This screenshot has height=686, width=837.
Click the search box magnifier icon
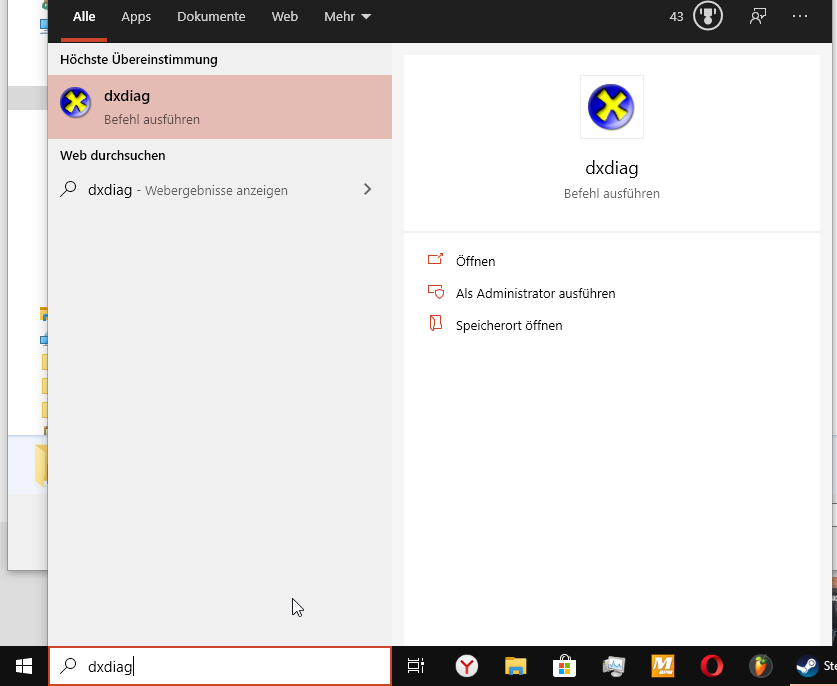pos(68,665)
